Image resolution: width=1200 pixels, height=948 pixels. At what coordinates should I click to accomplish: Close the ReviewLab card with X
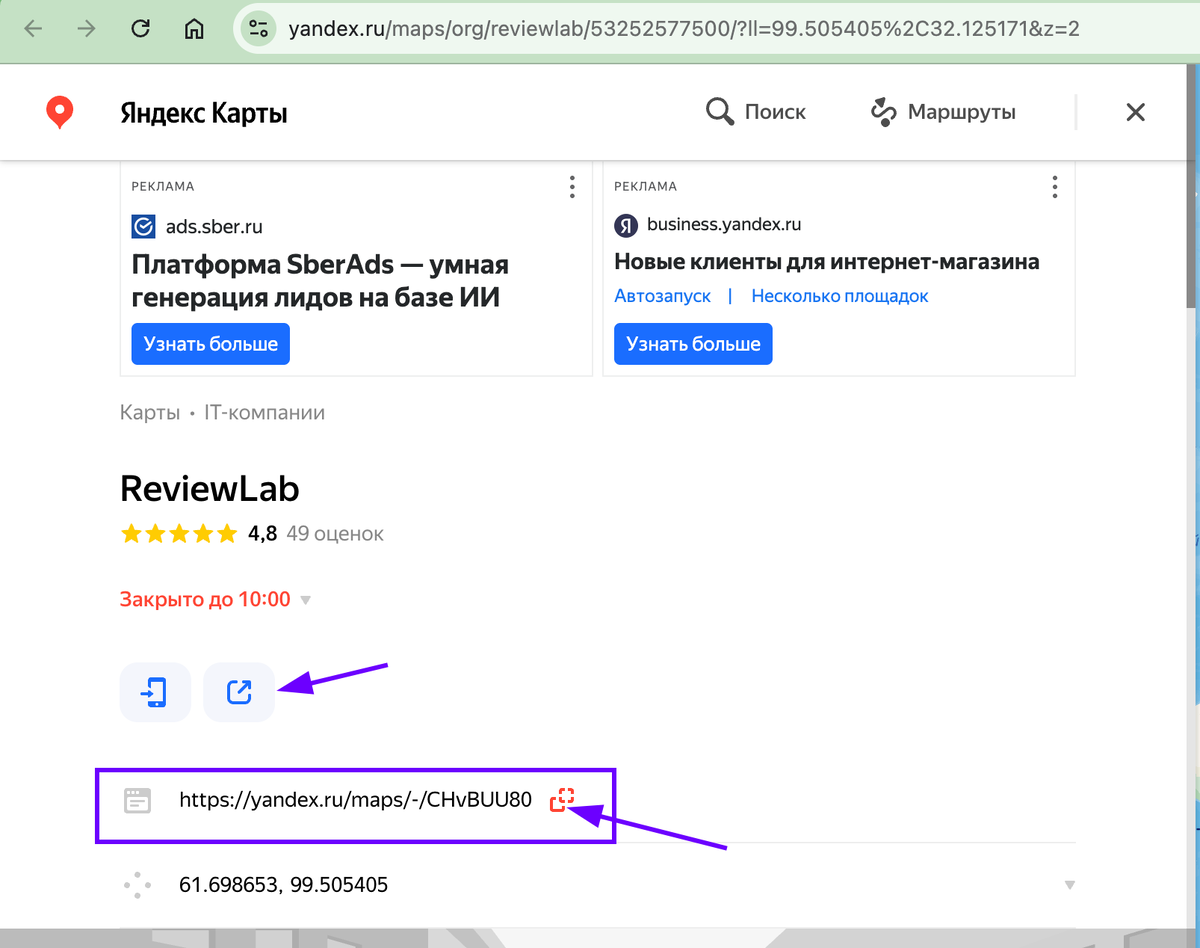click(1135, 112)
